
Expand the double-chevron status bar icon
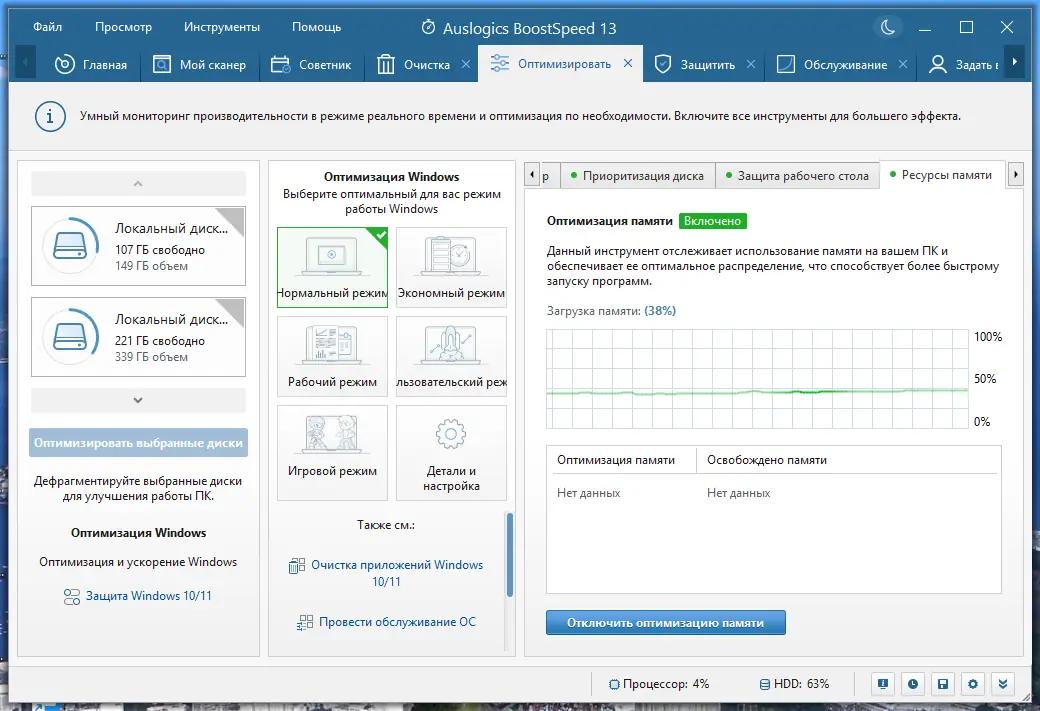(x=1003, y=684)
